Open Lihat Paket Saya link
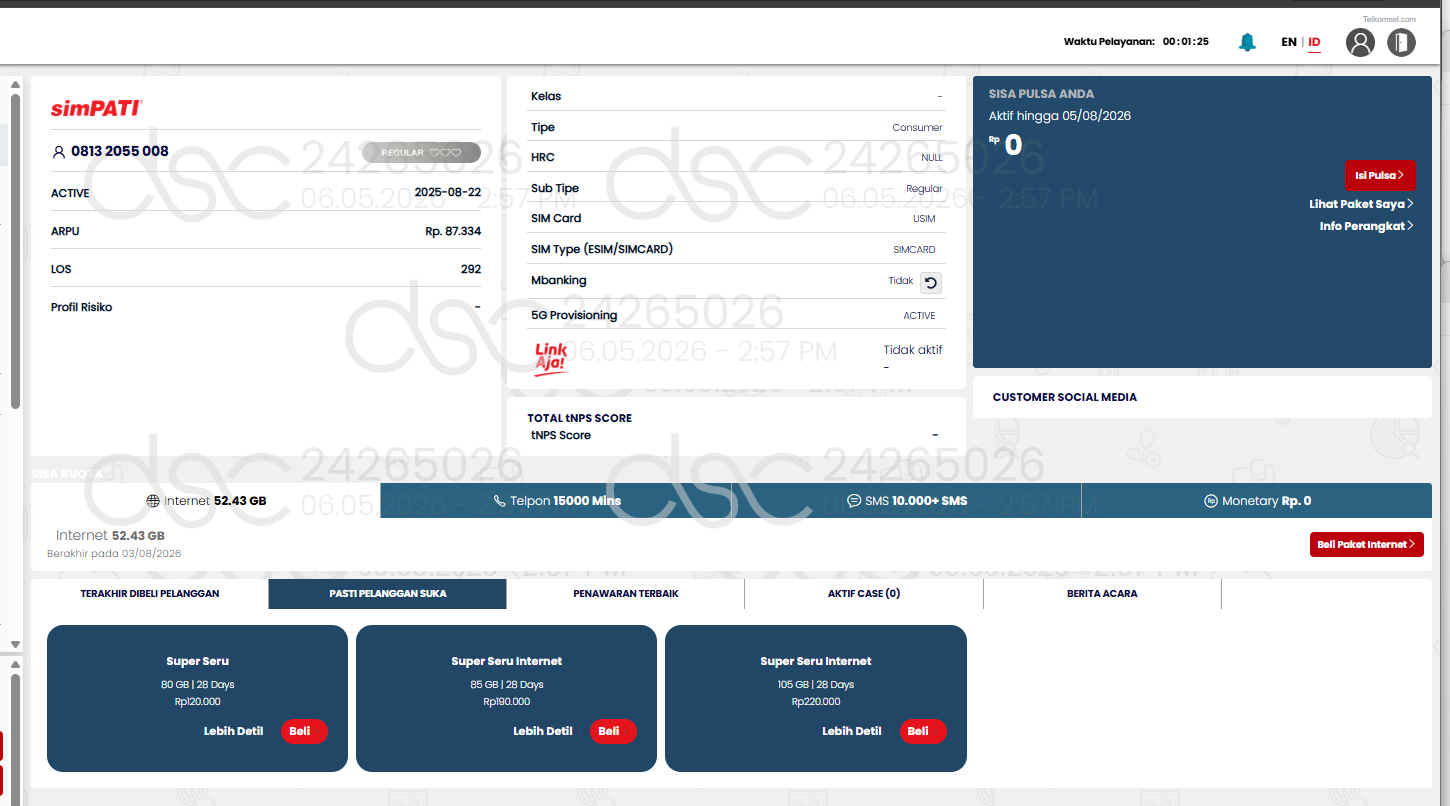The image size is (1450, 806). click(1361, 204)
